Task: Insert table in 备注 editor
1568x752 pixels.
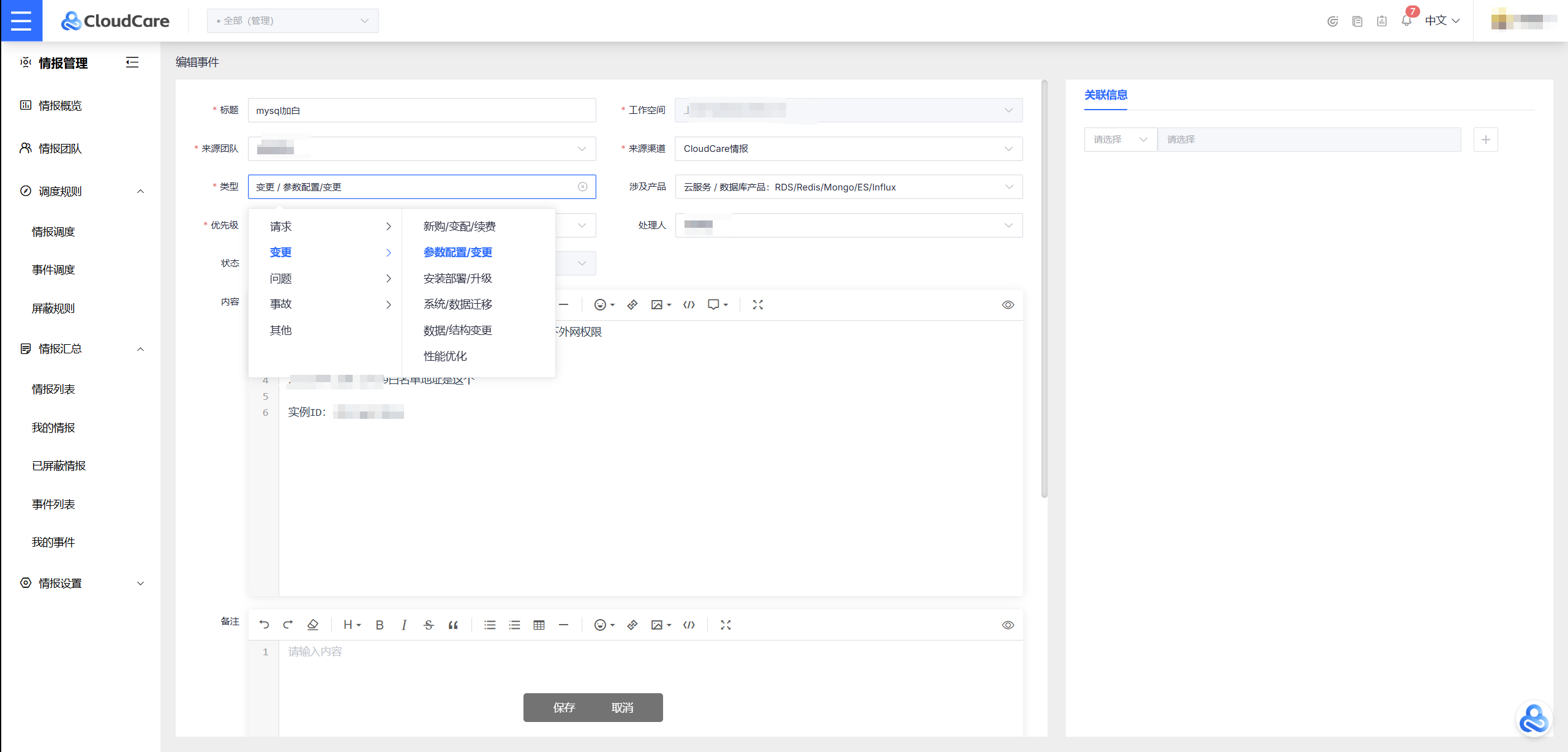Action: pos(539,625)
